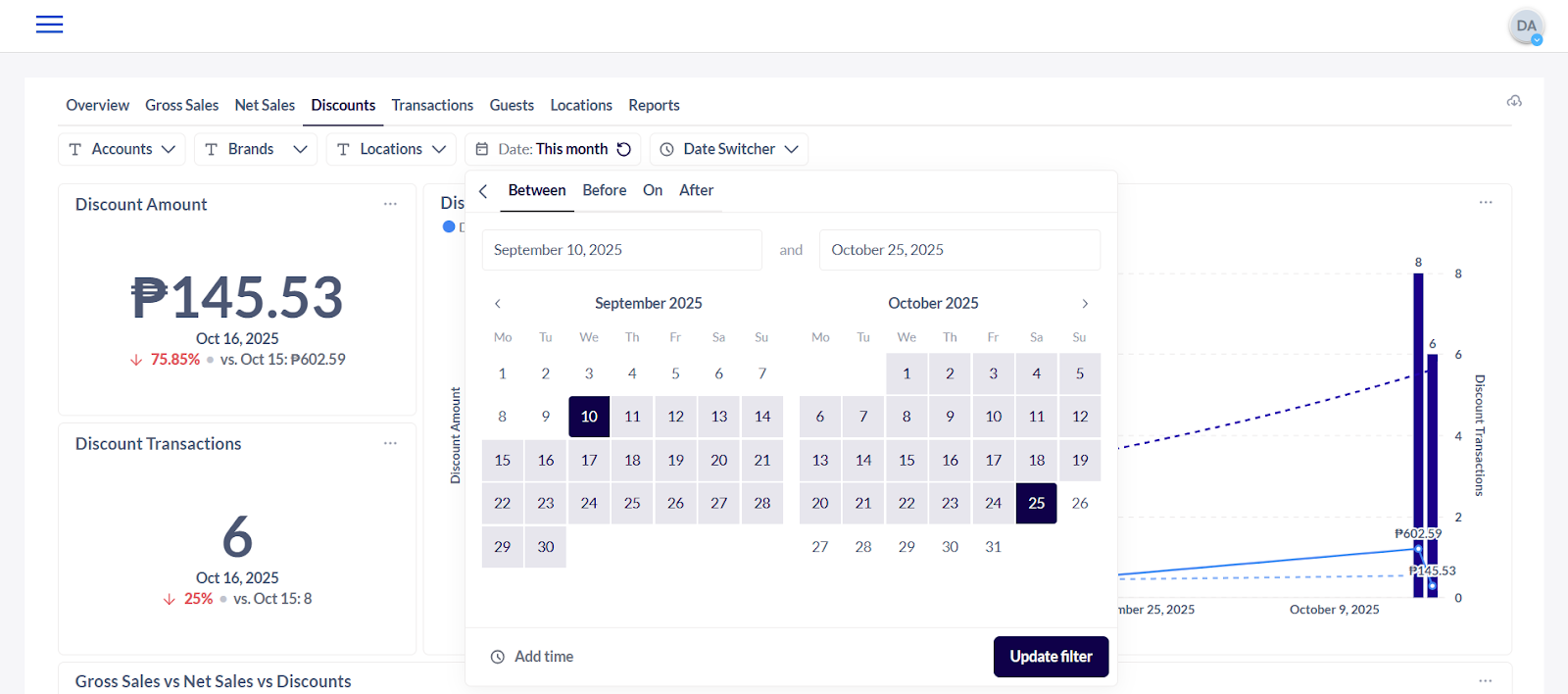Click the cloud download icon
Screen dimensions: 1568x694
coord(1514,101)
